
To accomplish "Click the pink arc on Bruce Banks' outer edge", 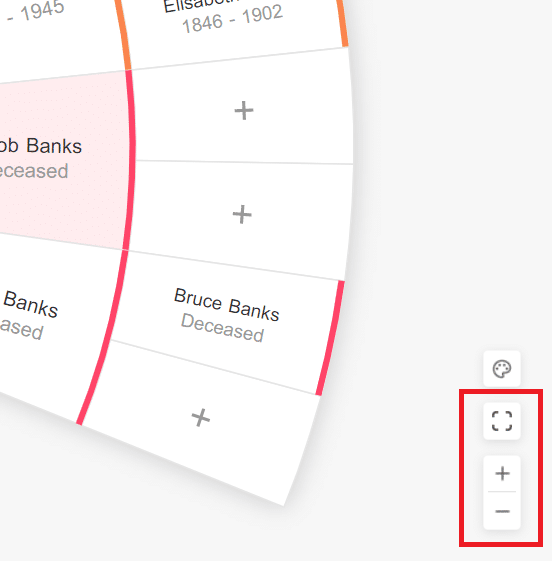I will (331, 338).
